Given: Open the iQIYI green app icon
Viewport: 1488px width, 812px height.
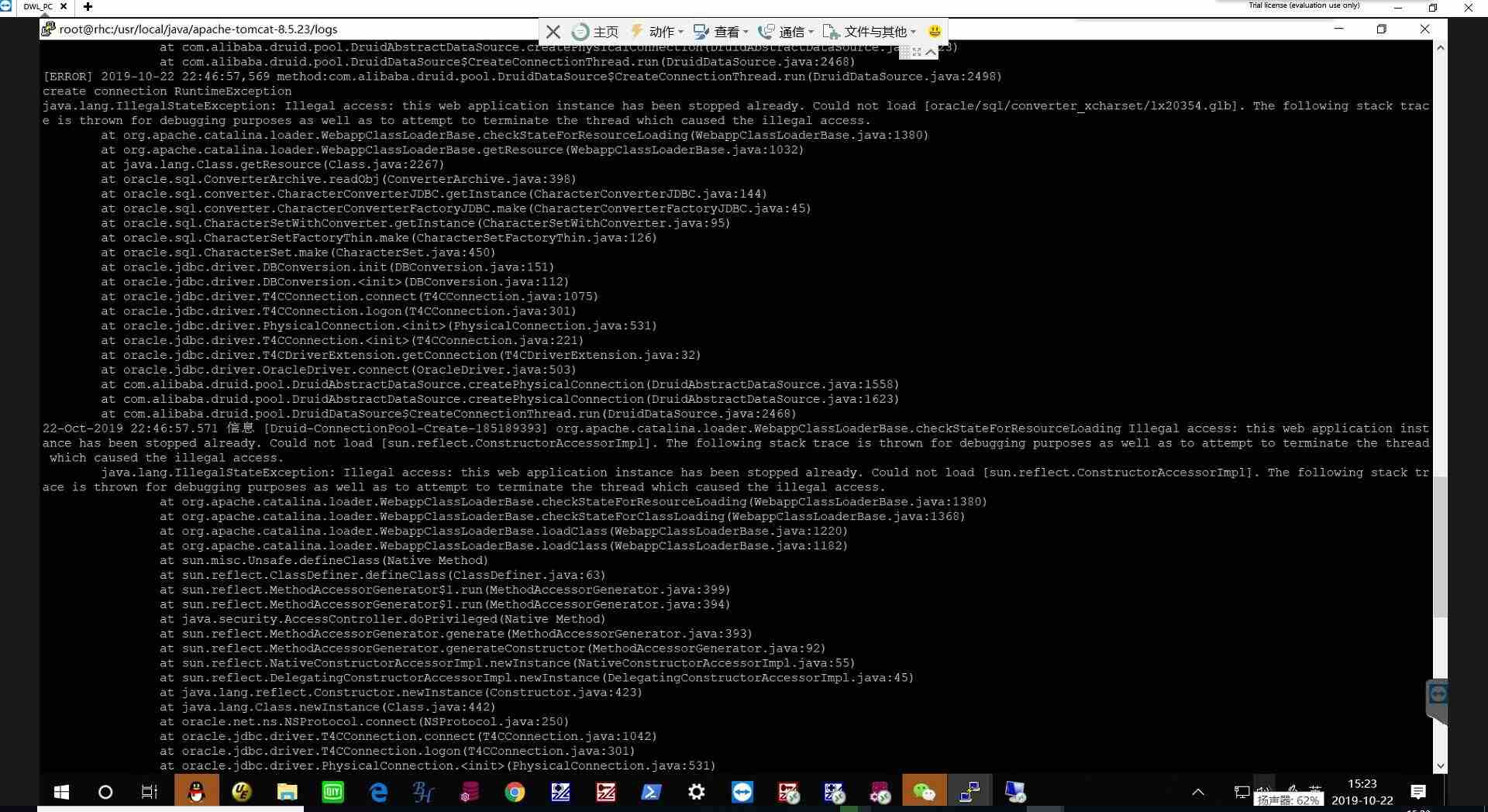Looking at the screenshot, I should [x=332, y=792].
